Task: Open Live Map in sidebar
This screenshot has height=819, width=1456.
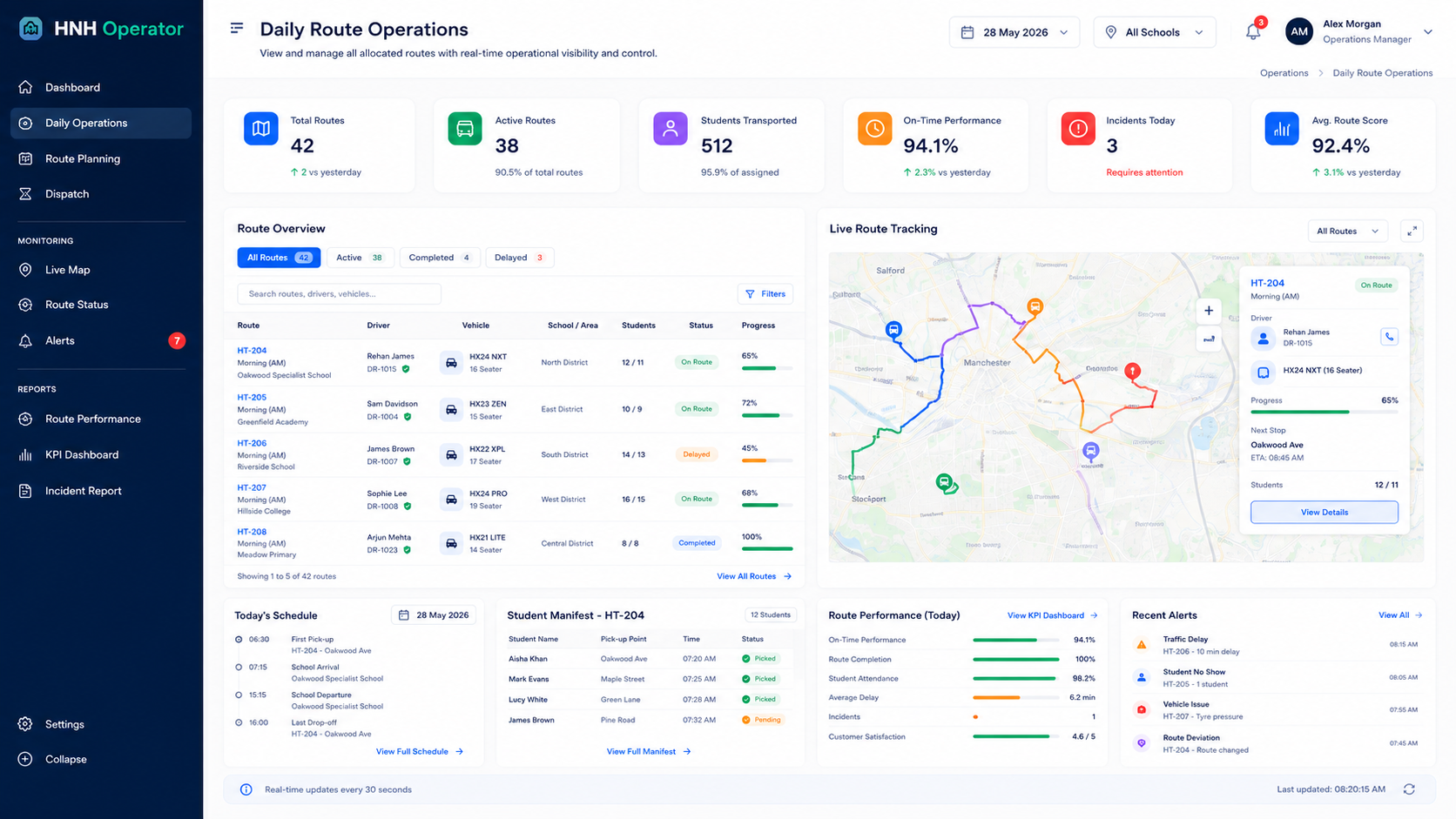Action: click(67, 270)
